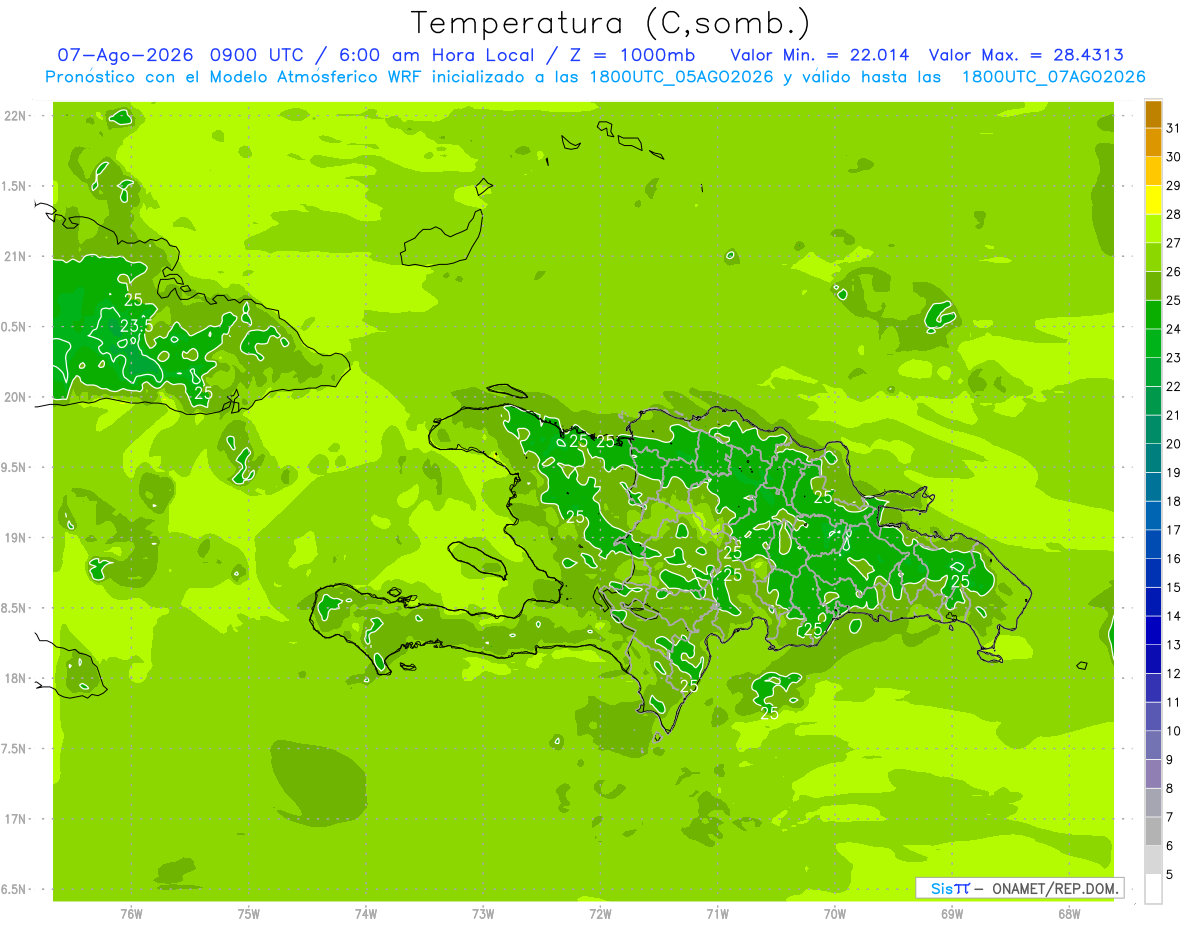Click the '23.5' contour label over Cuba
The height and width of the screenshot is (927, 1200).
pos(136,326)
